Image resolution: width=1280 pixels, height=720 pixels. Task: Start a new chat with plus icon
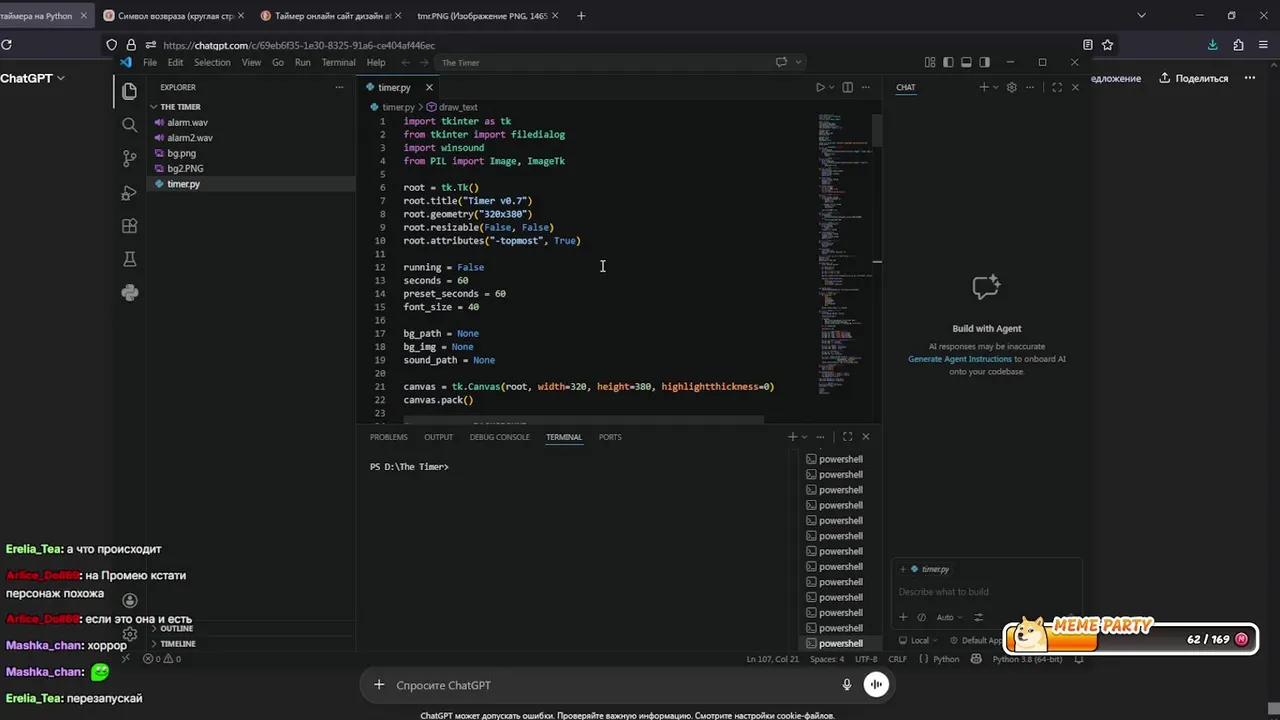click(x=983, y=87)
